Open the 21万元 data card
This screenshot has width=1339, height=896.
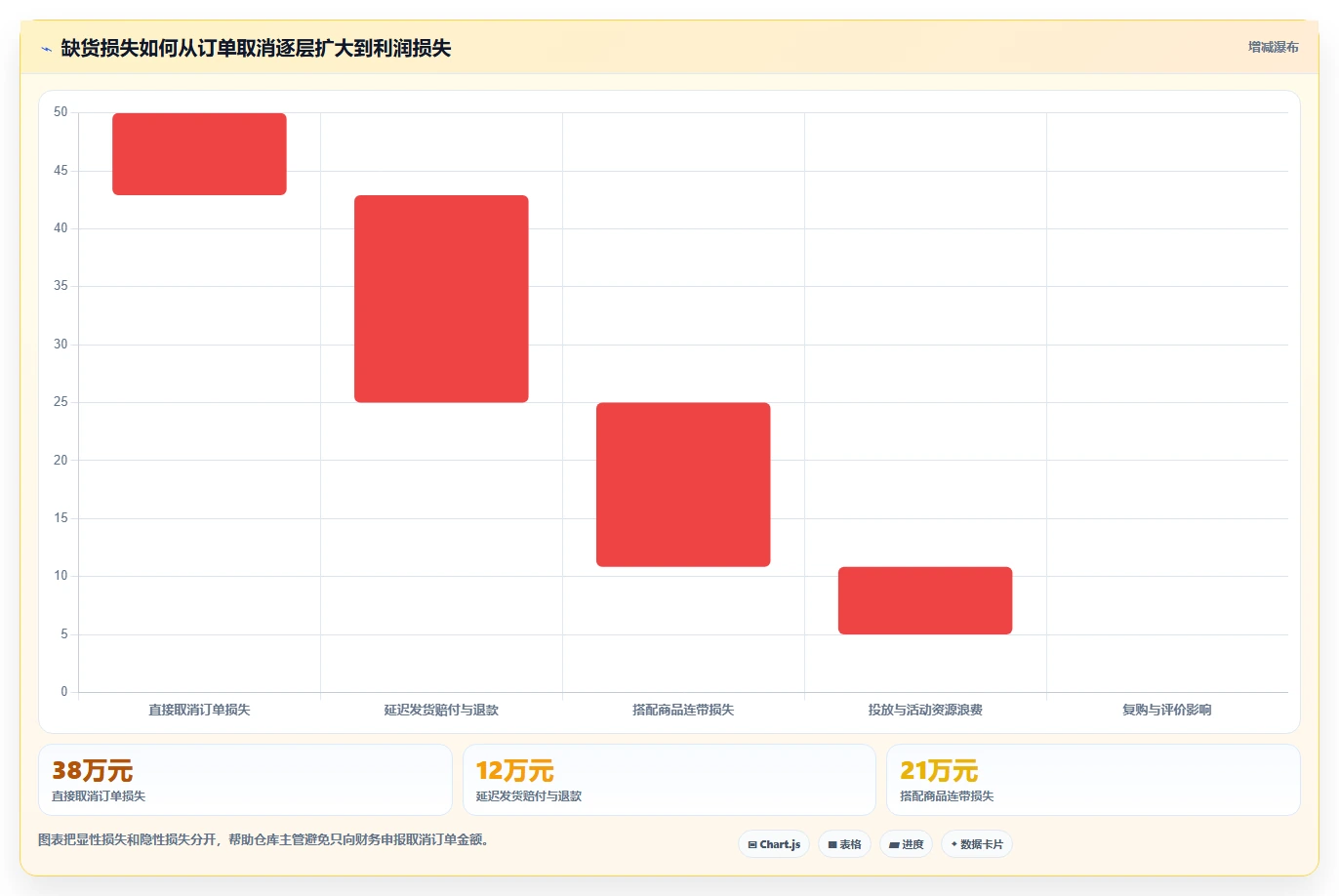1093,780
